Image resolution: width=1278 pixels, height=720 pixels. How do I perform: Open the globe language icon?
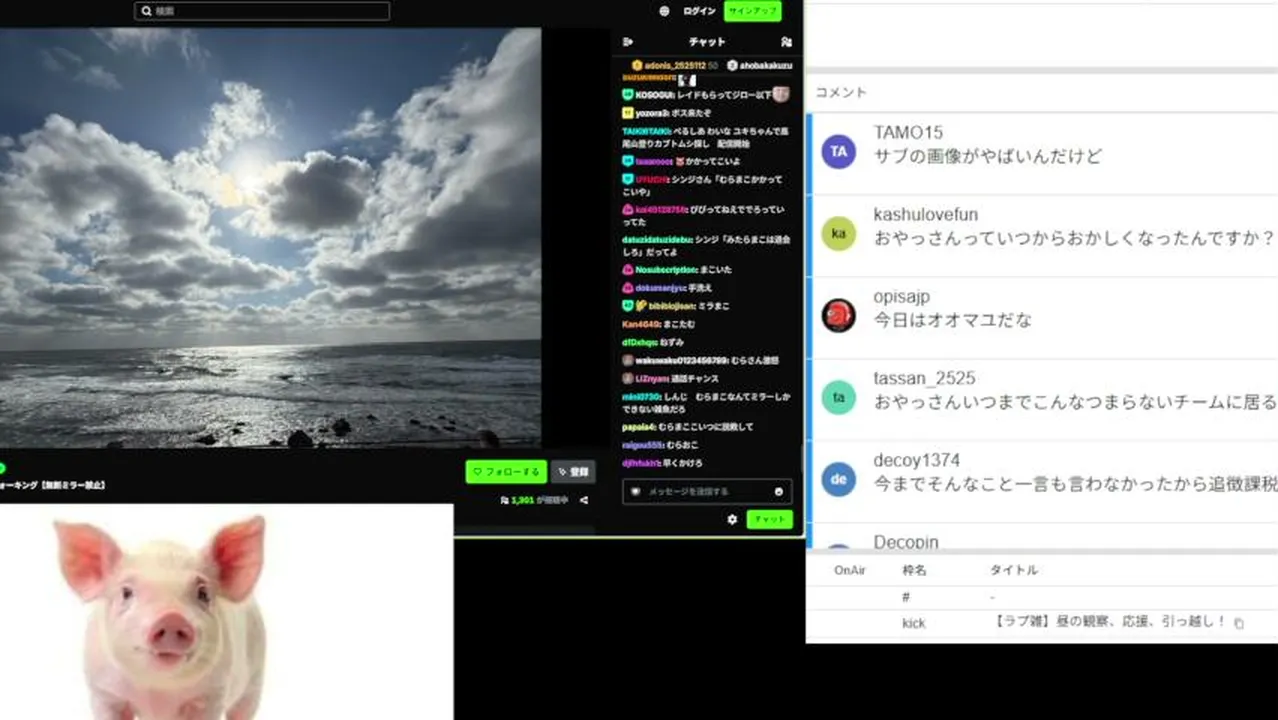(x=664, y=11)
